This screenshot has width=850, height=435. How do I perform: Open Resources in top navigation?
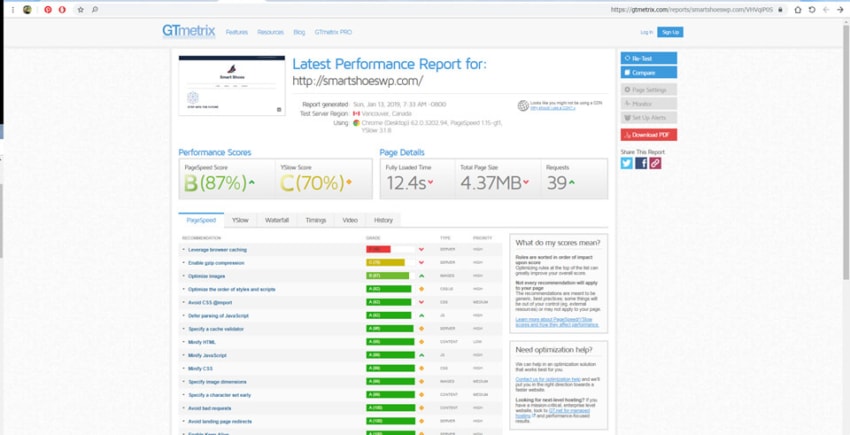(271, 33)
